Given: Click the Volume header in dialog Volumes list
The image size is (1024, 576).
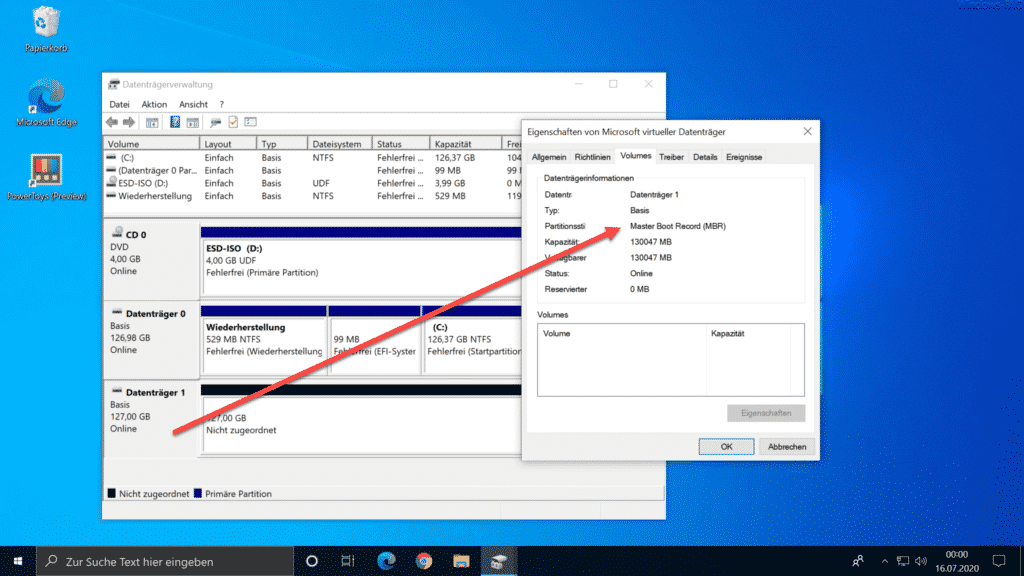Looking at the screenshot, I should tap(622, 334).
